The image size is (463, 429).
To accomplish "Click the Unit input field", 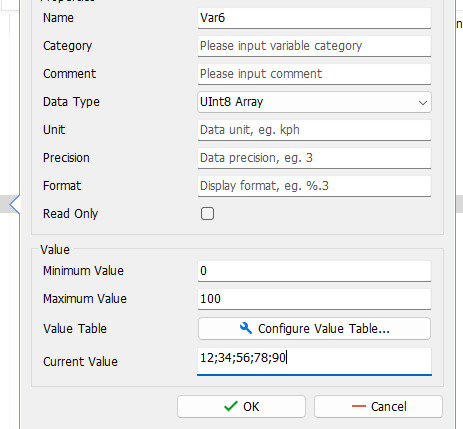I will [x=314, y=130].
